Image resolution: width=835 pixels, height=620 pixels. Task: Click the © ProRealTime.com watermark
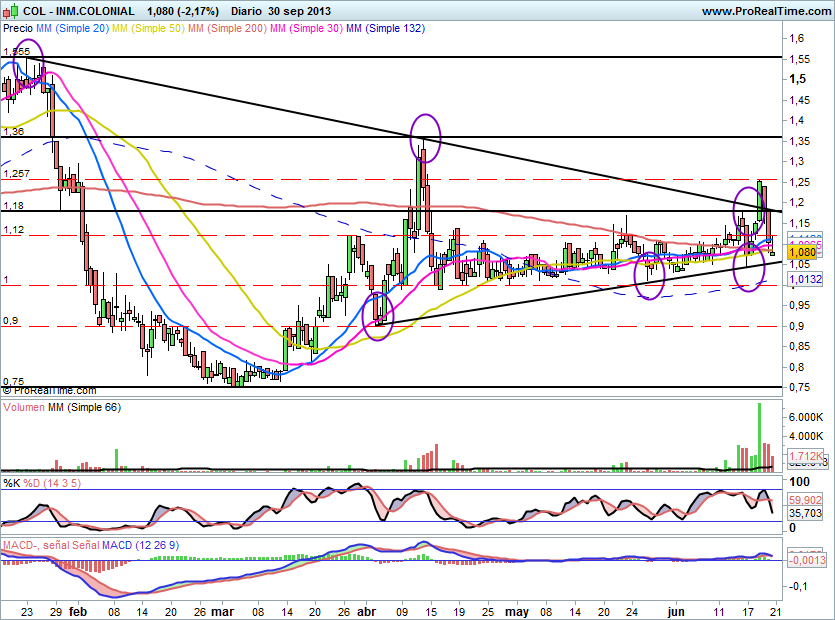pyautogui.click(x=50, y=391)
